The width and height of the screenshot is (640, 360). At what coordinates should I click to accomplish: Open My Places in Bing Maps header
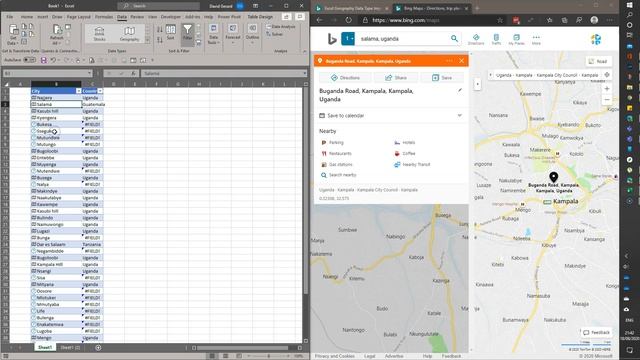tap(516, 39)
